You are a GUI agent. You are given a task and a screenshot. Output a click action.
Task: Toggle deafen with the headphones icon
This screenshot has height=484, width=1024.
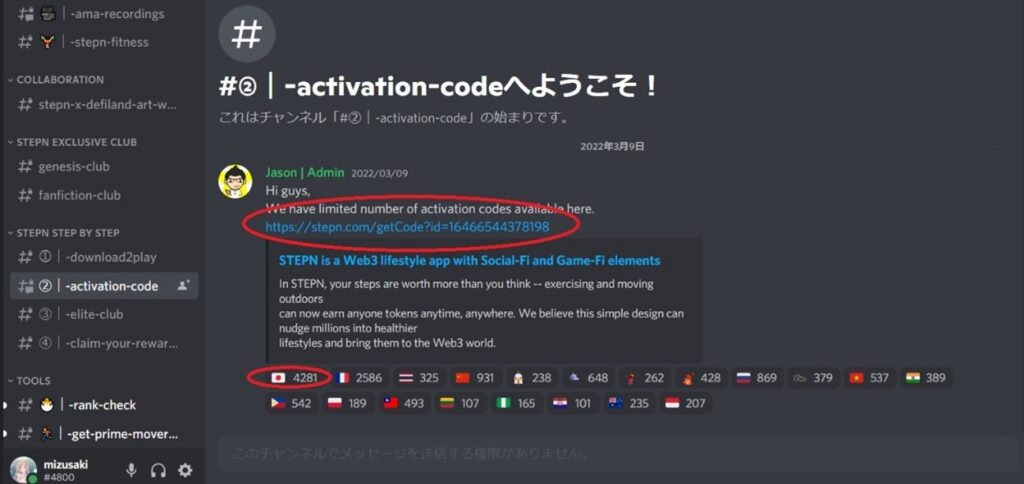tap(158, 470)
